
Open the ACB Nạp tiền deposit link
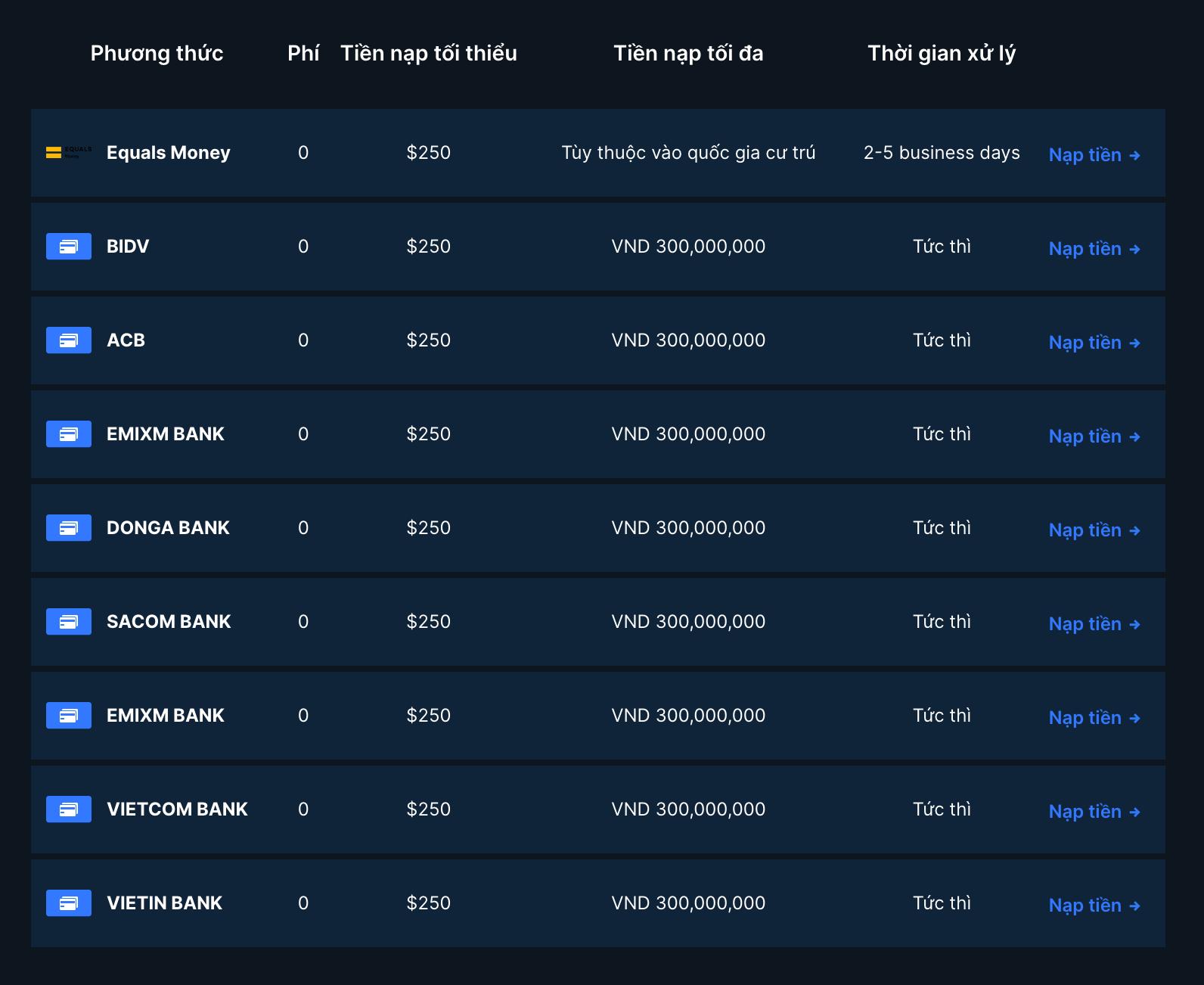[1094, 343]
